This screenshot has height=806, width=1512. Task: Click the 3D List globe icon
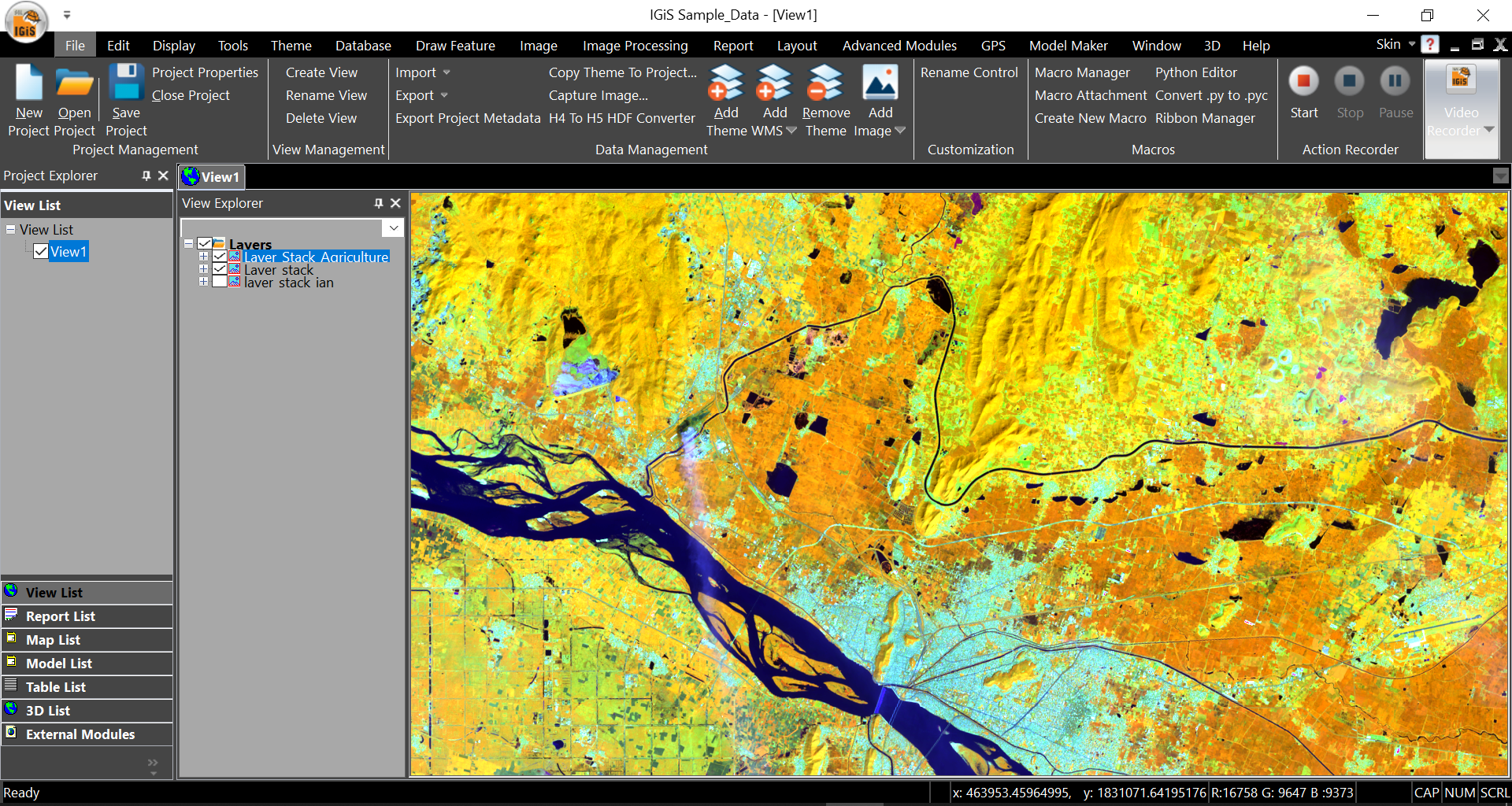[11, 709]
